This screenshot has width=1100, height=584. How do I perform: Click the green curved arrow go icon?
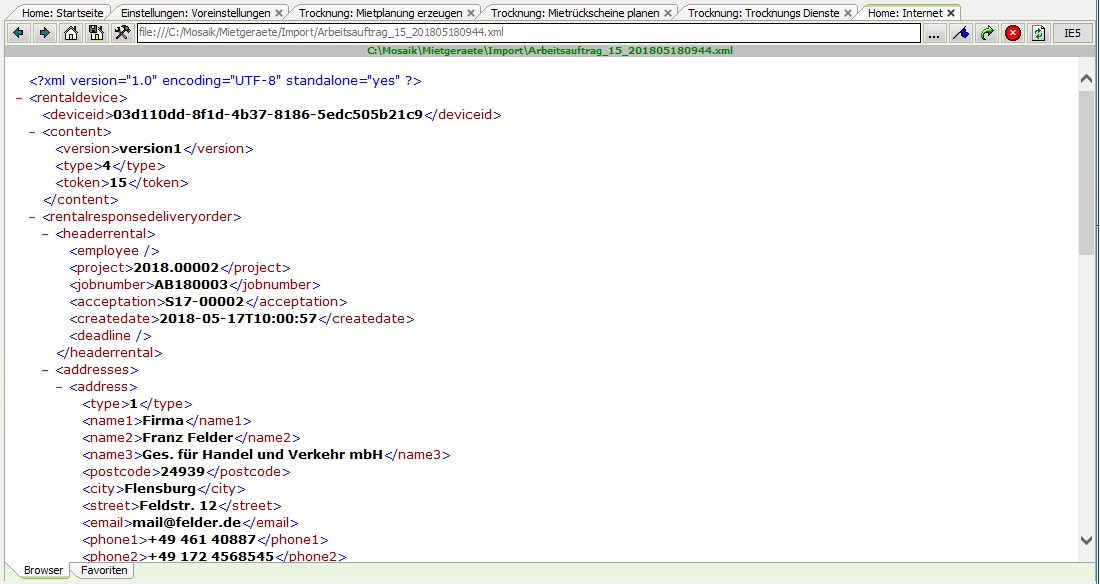coord(987,33)
